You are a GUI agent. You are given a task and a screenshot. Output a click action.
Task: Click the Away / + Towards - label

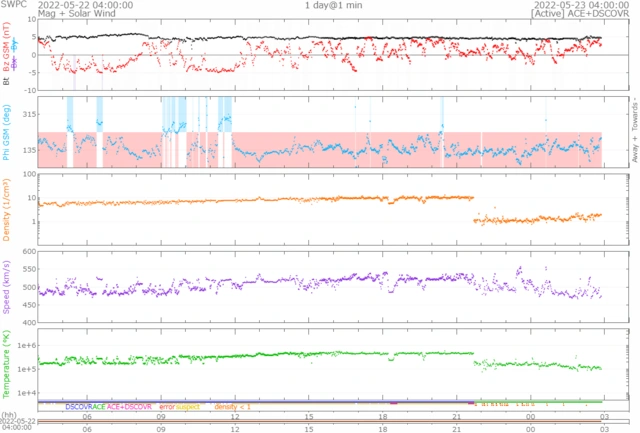[635, 130]
